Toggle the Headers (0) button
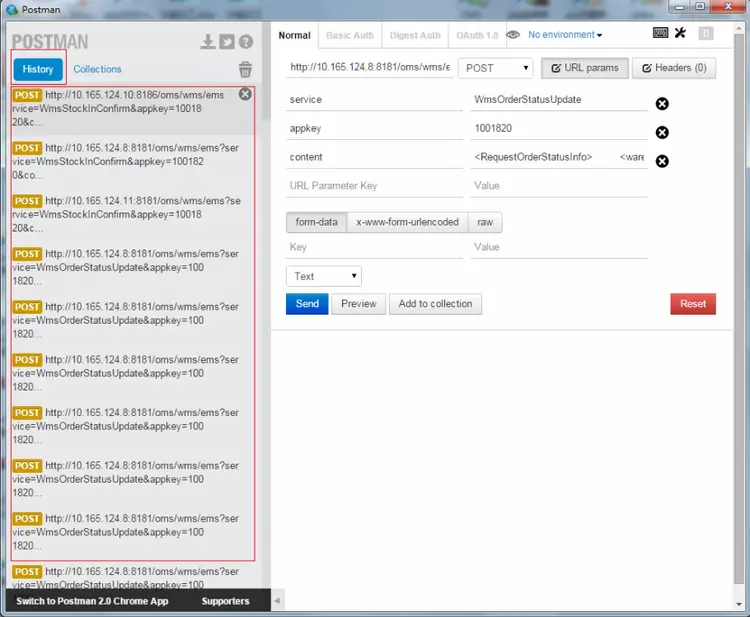The width and height of the screenshot is (750, 617). pyautogui.click(x=673, y=68)
